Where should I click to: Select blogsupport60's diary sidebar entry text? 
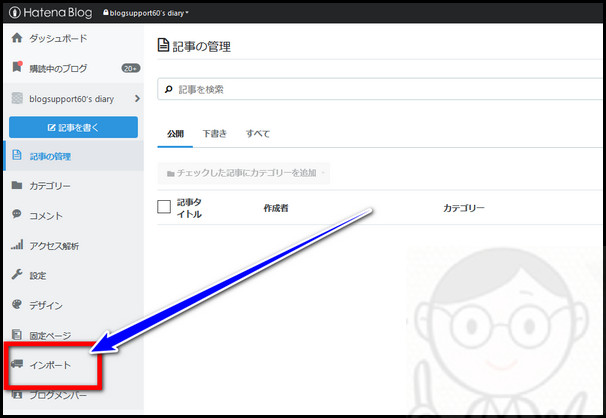point(71,99)
